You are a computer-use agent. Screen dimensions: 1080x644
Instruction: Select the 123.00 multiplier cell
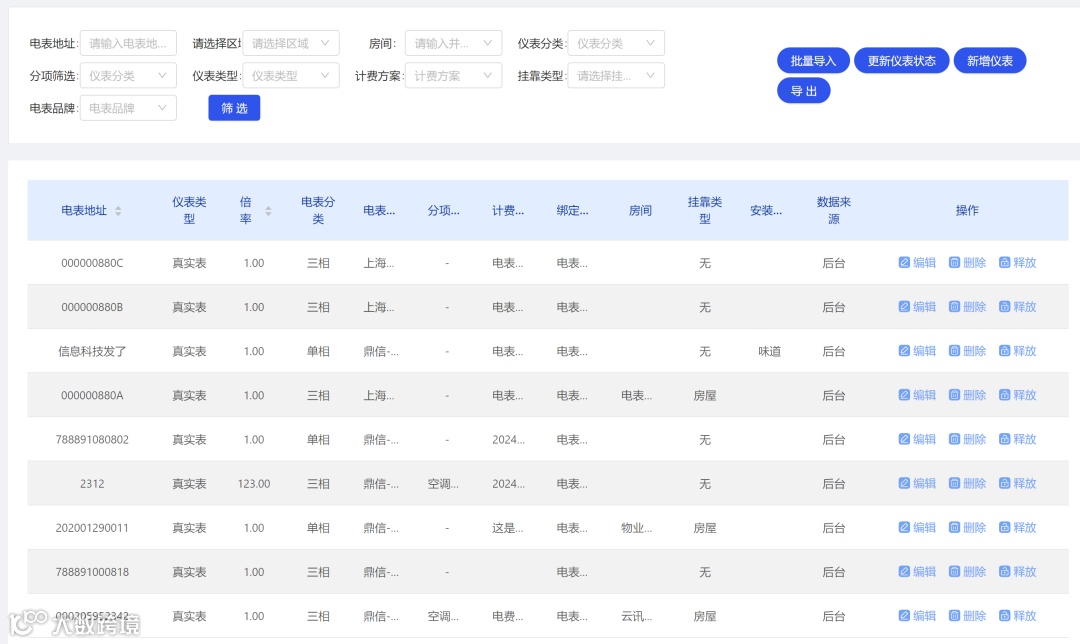point(253,484)
